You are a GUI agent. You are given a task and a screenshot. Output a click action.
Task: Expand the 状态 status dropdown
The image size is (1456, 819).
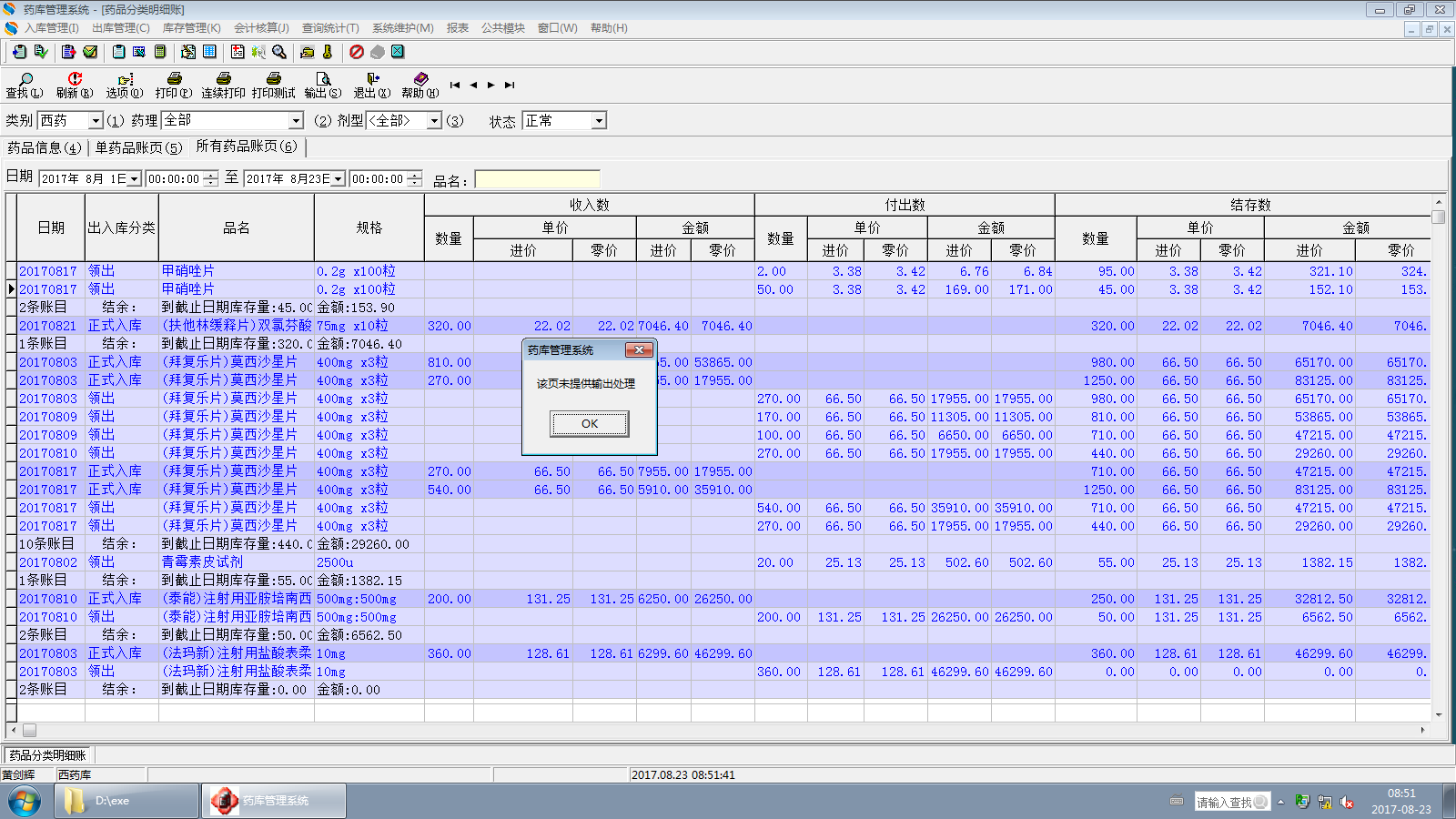[599, 121]
